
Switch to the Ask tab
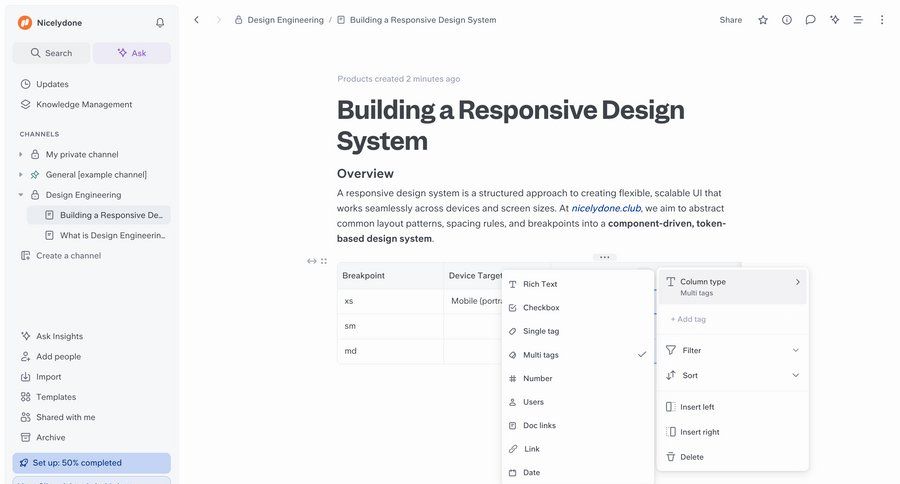(x=132, y=53)
